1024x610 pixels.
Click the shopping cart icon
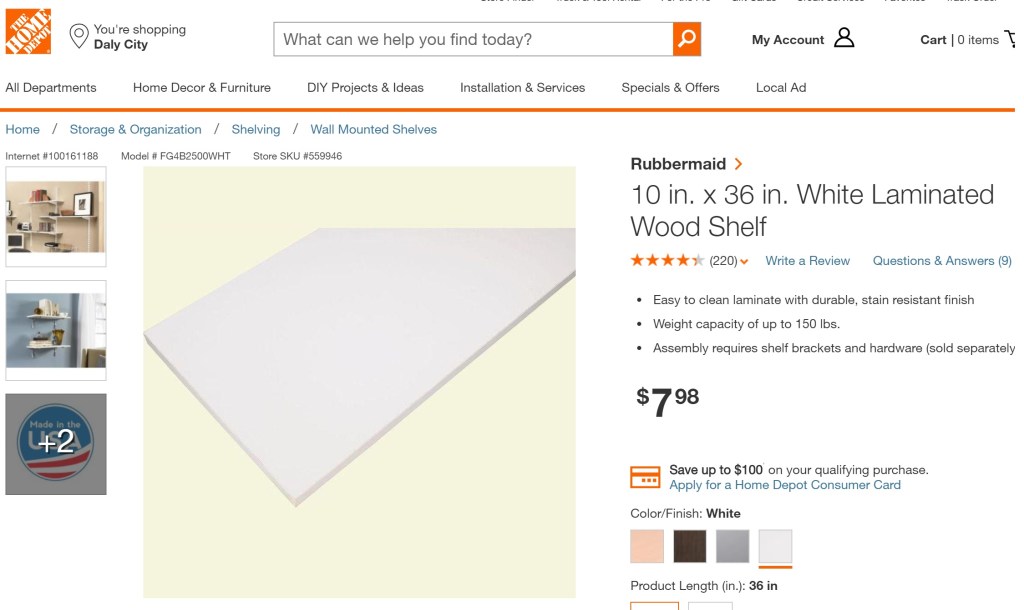[1011, 39]
